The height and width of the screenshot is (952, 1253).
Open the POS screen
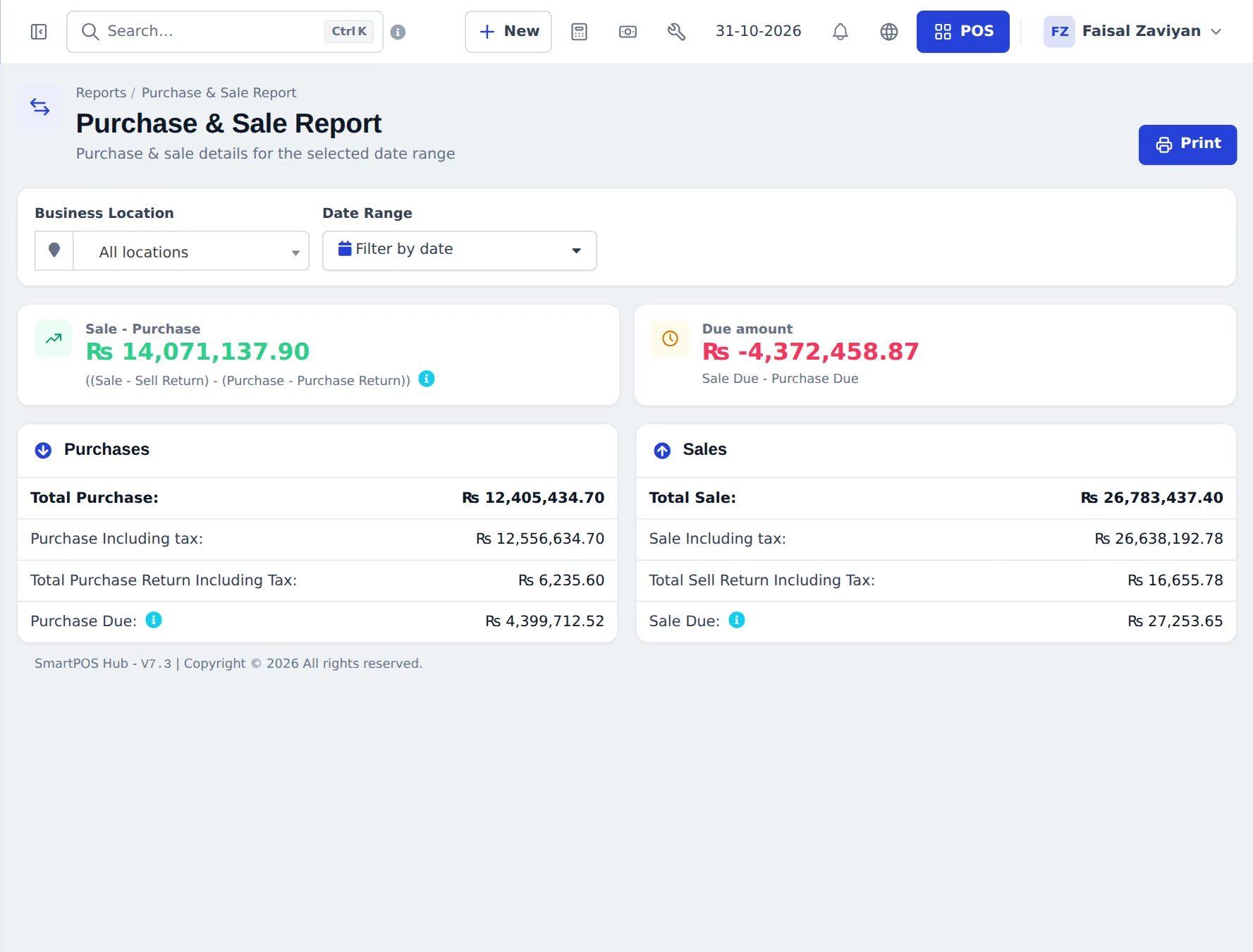963,32
